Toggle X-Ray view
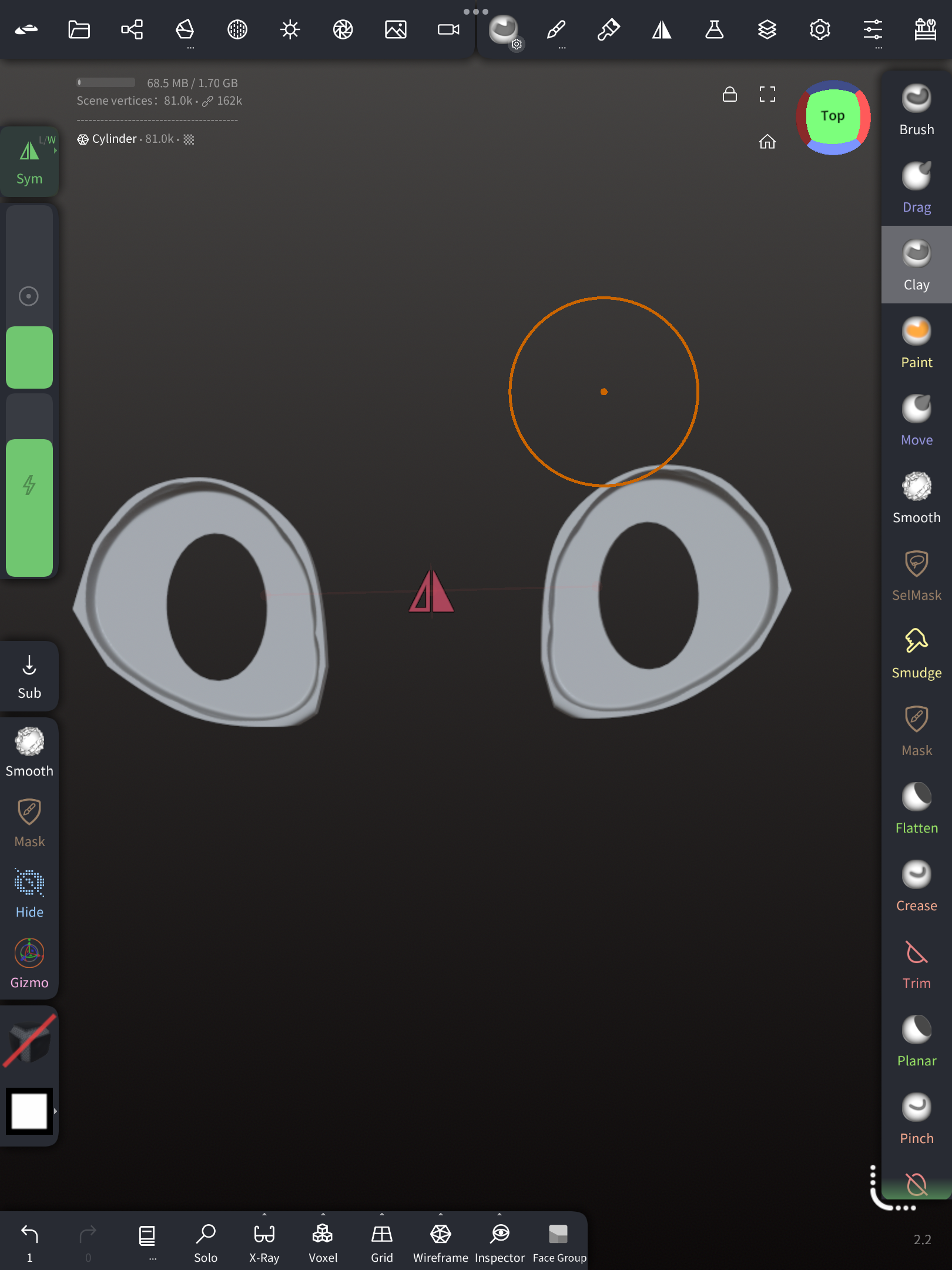Viewport: 952px width, 1270px height. click(264, 1242)
